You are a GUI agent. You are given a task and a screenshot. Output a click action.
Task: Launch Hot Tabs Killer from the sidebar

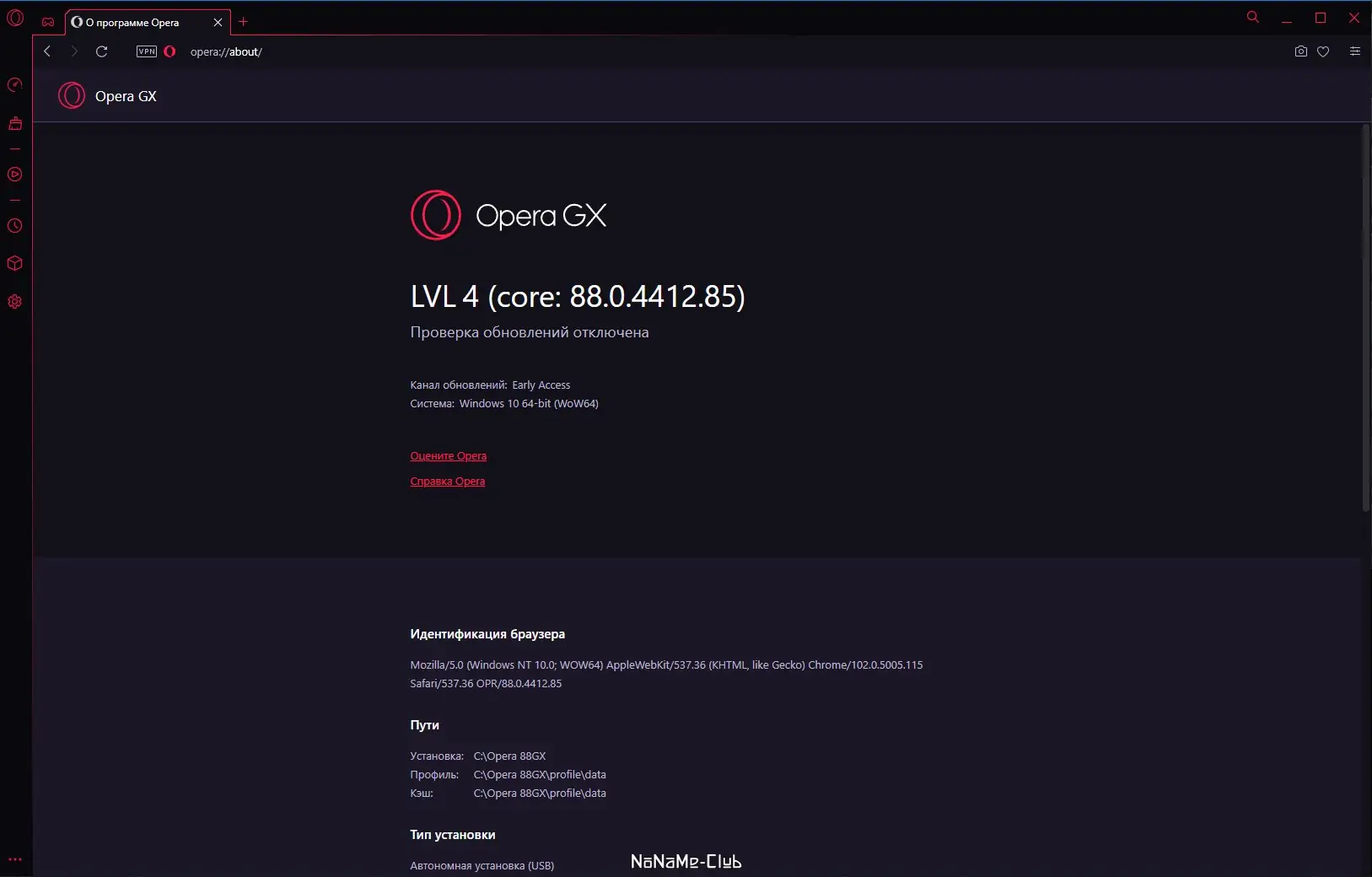[14, 123]
